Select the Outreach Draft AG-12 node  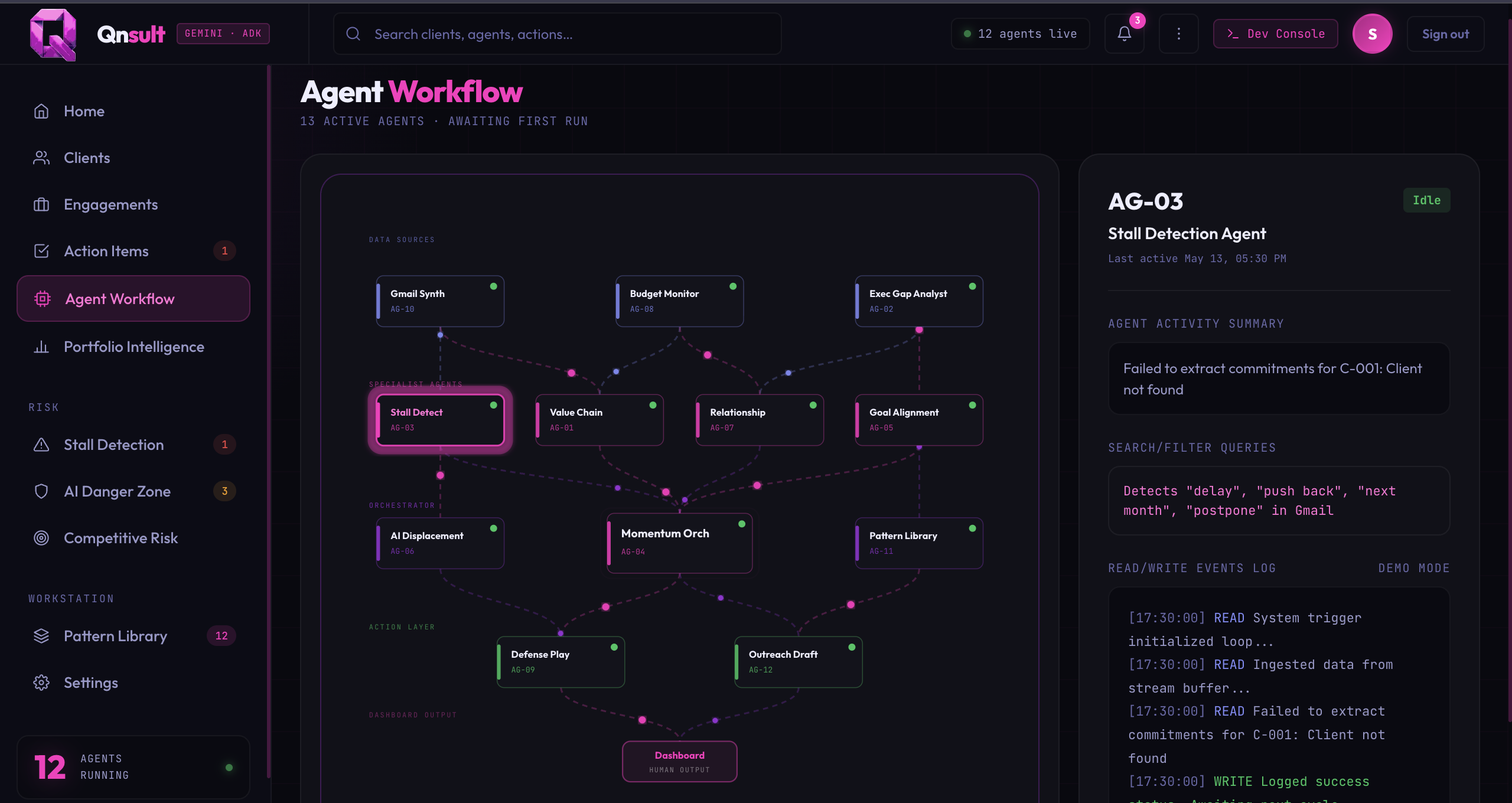[x=799, y=662]
